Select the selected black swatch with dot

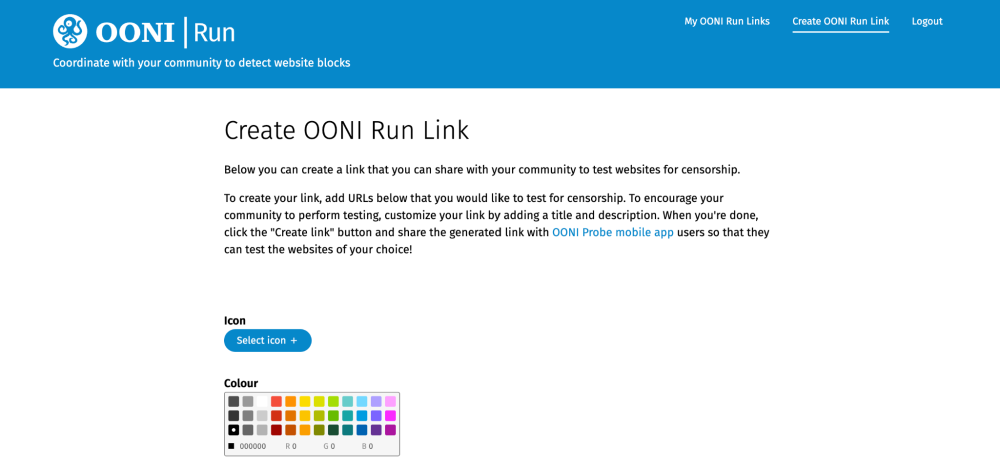[x=234, y=430]
